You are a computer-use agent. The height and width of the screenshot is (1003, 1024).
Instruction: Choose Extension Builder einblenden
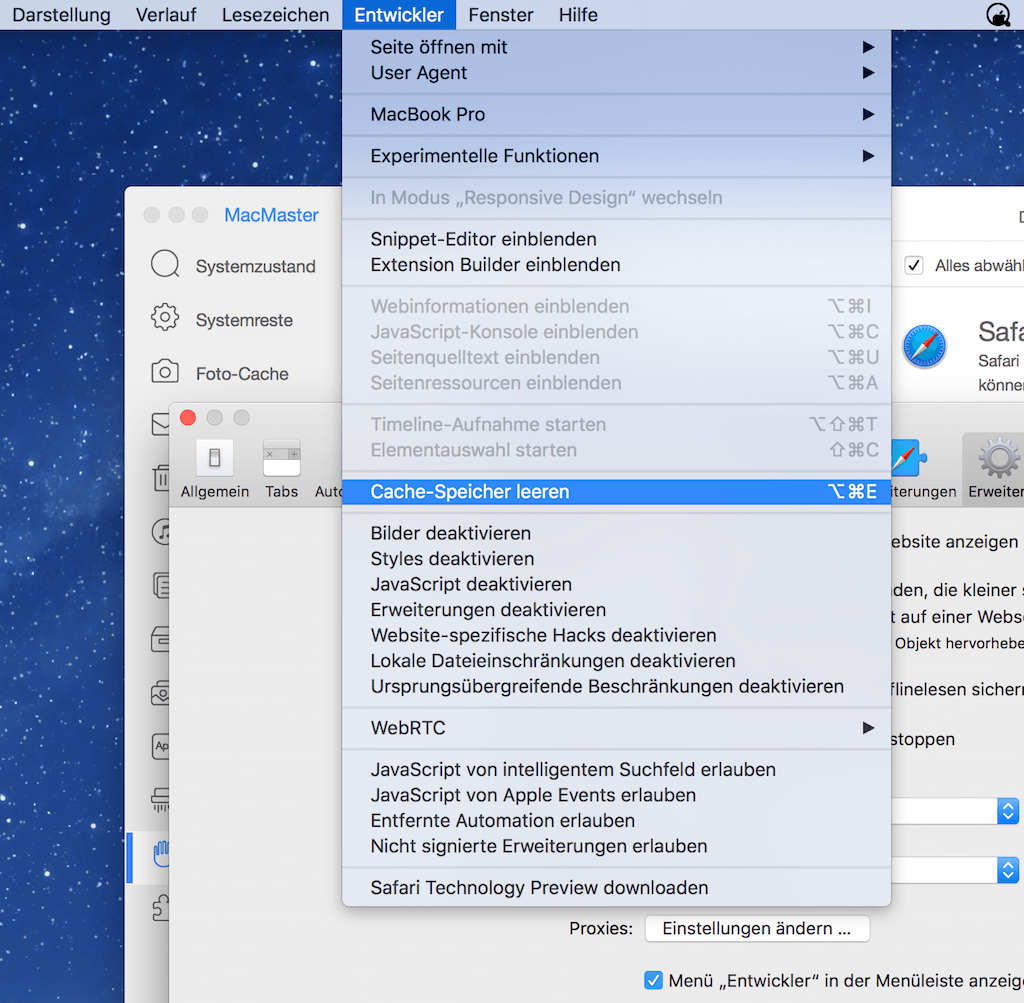[616, 264]
